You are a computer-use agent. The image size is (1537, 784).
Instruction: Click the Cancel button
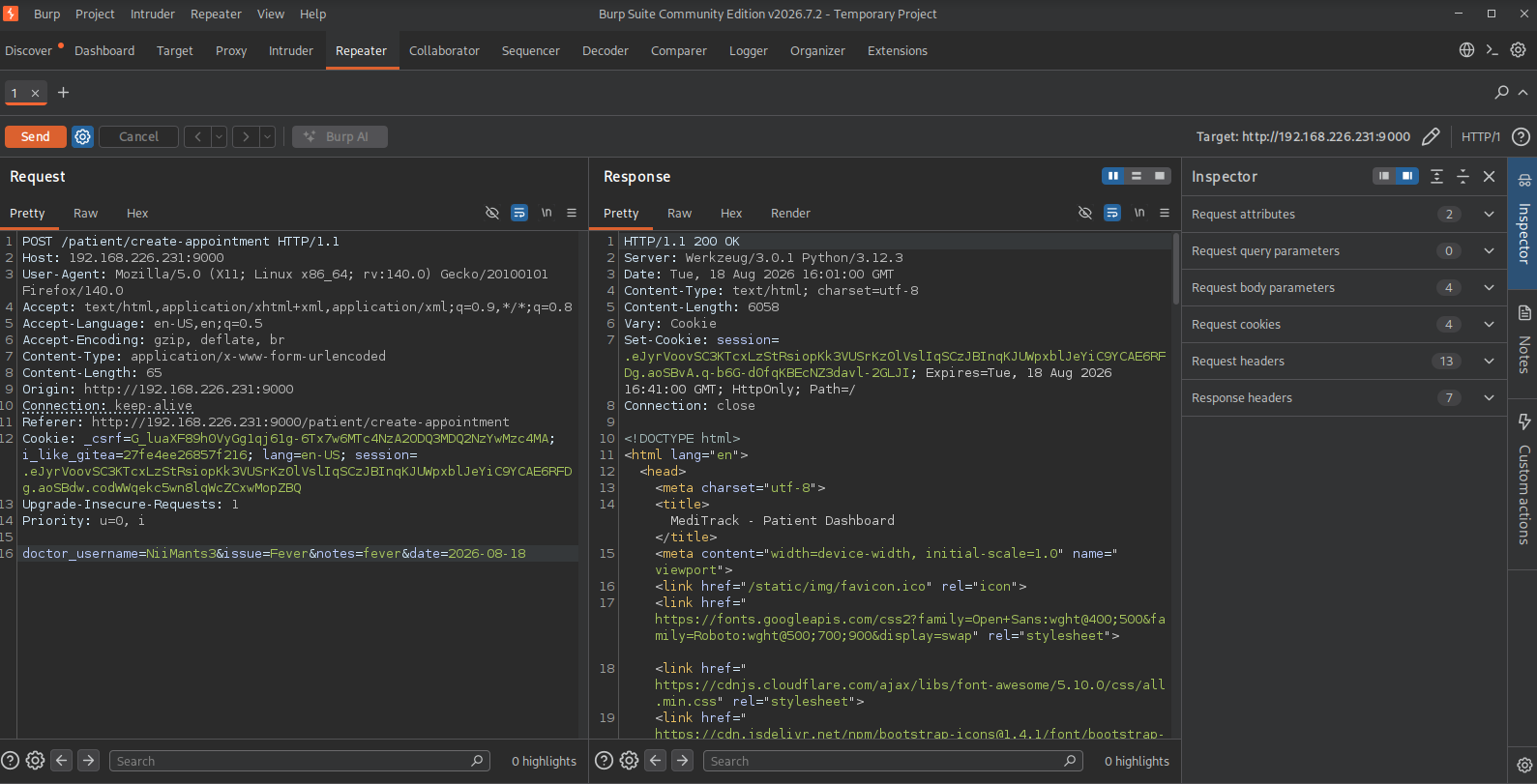(138, 136)
